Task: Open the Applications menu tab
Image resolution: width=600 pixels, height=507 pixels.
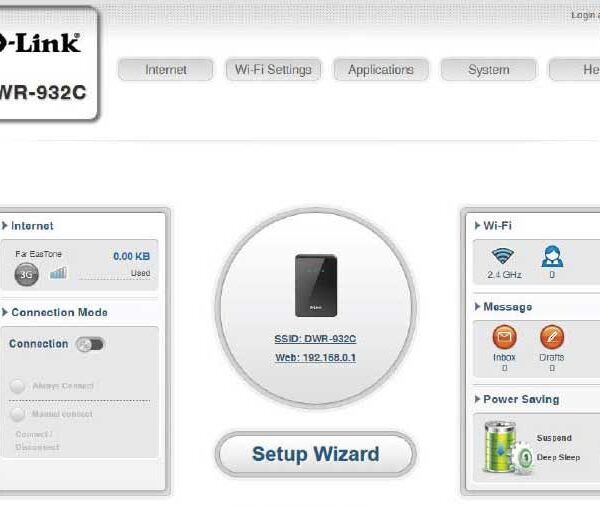Action: [381, 70]
